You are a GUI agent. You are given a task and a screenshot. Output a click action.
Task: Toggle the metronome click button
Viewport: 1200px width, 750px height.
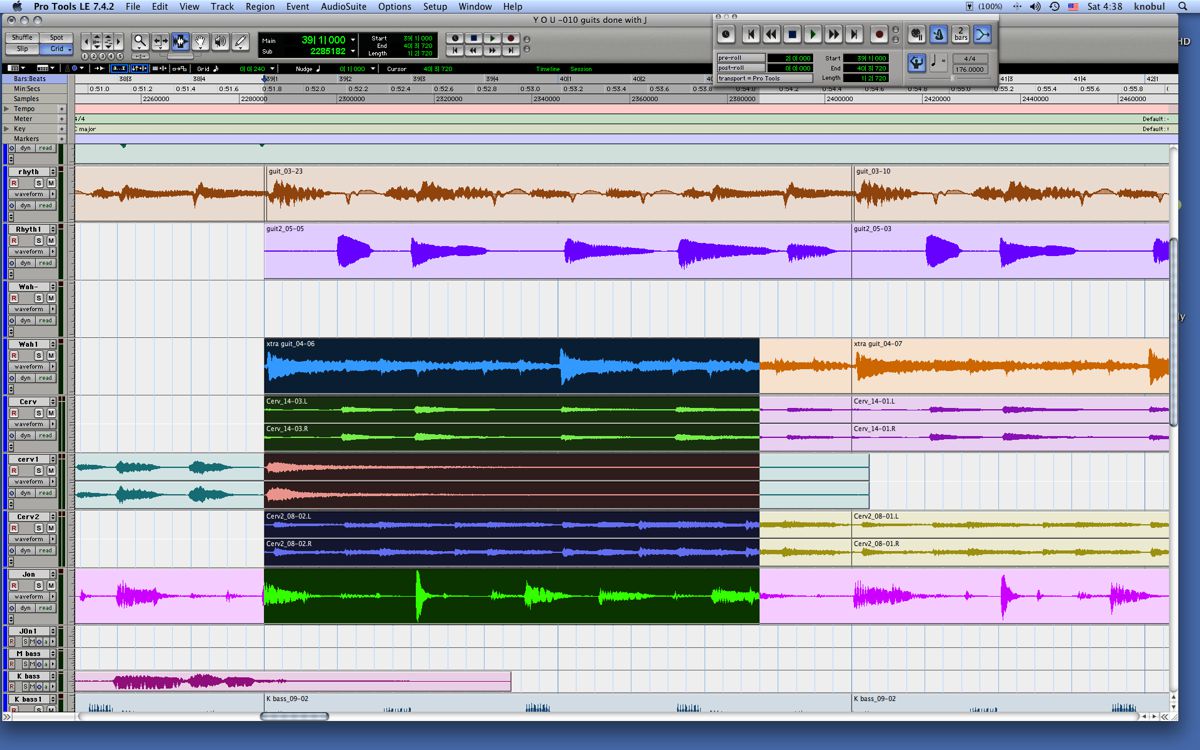pyautogui.click(x=939, y=34)
